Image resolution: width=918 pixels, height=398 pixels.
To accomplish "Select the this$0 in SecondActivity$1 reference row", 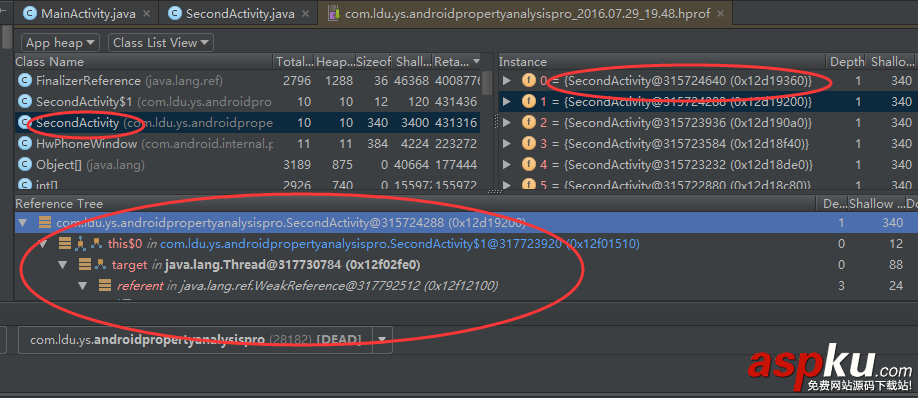I will 465,243.
